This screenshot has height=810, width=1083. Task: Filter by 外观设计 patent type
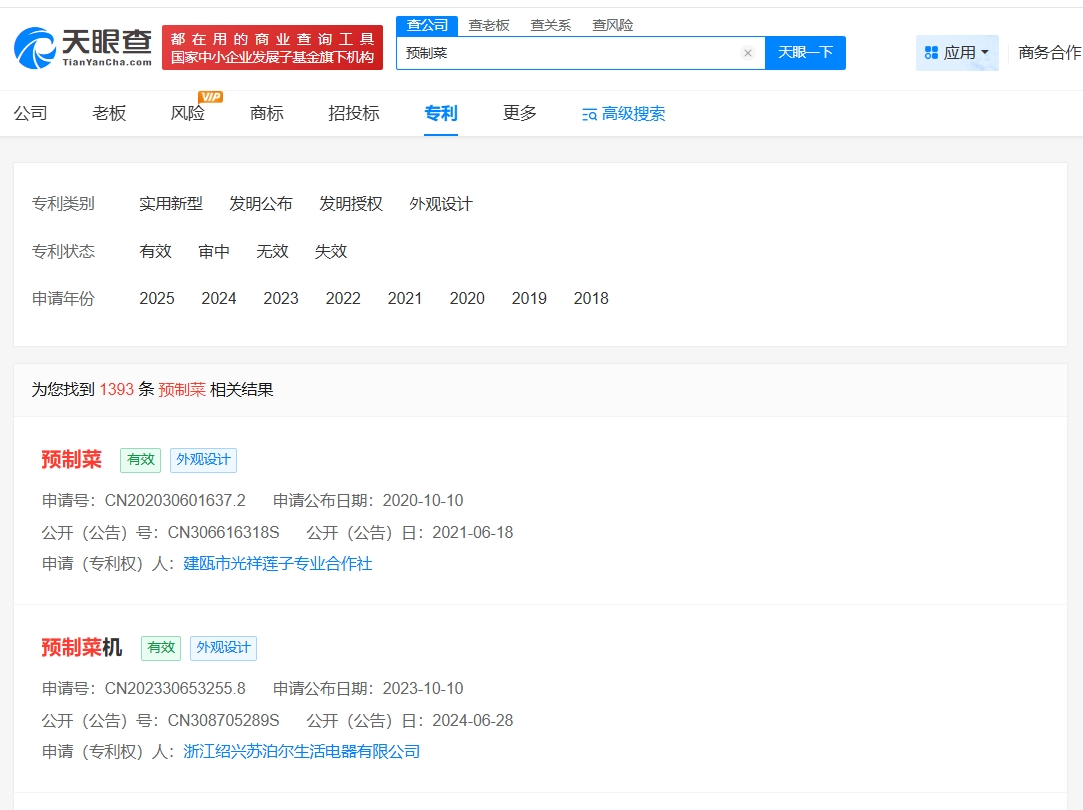pyautogui.click(x=441, y=204)
